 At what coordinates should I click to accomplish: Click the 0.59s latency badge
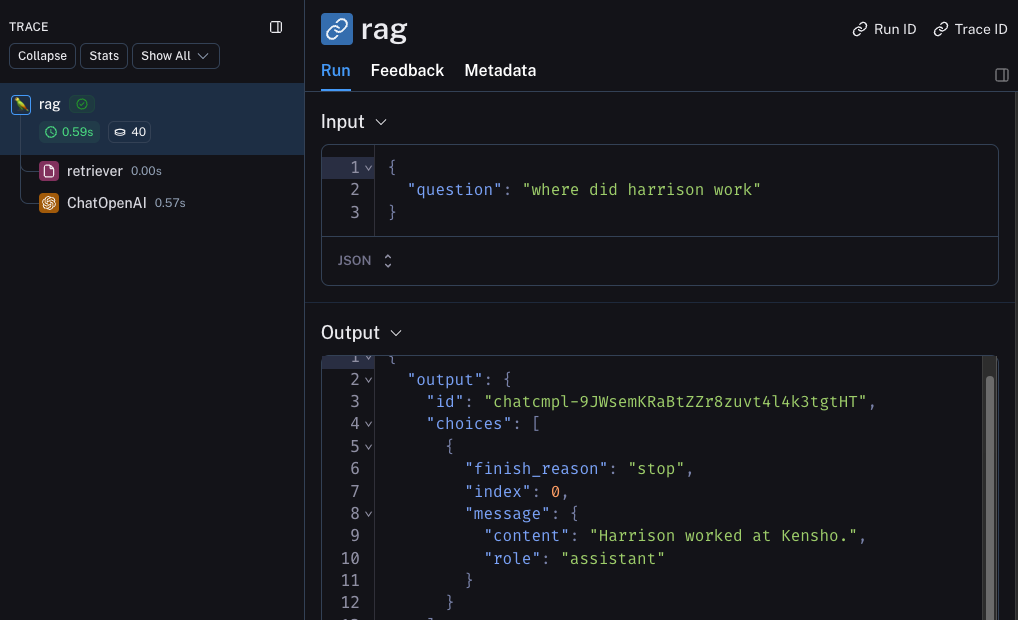point(69,132)
